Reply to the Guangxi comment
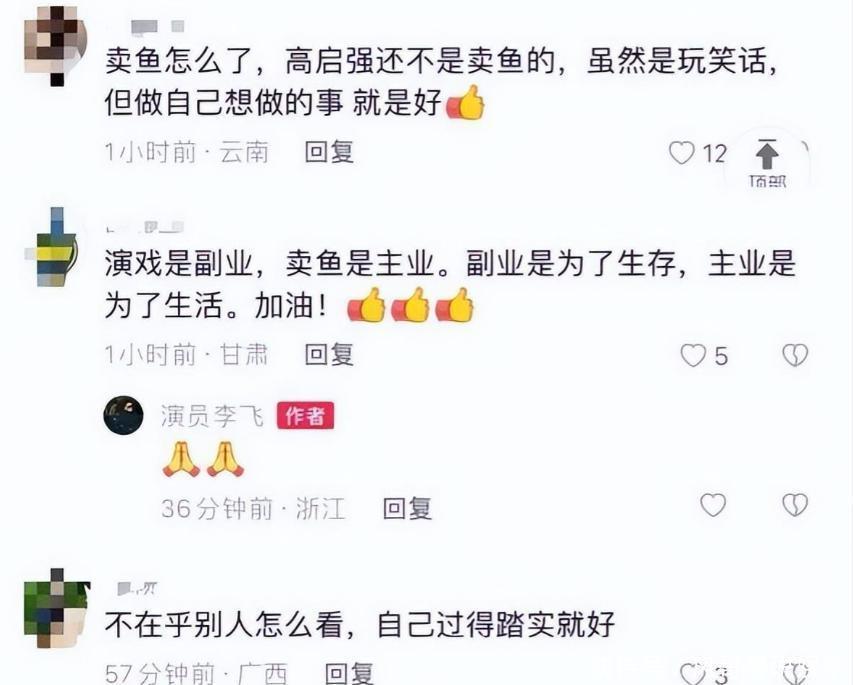 click(x=349, y=674)
